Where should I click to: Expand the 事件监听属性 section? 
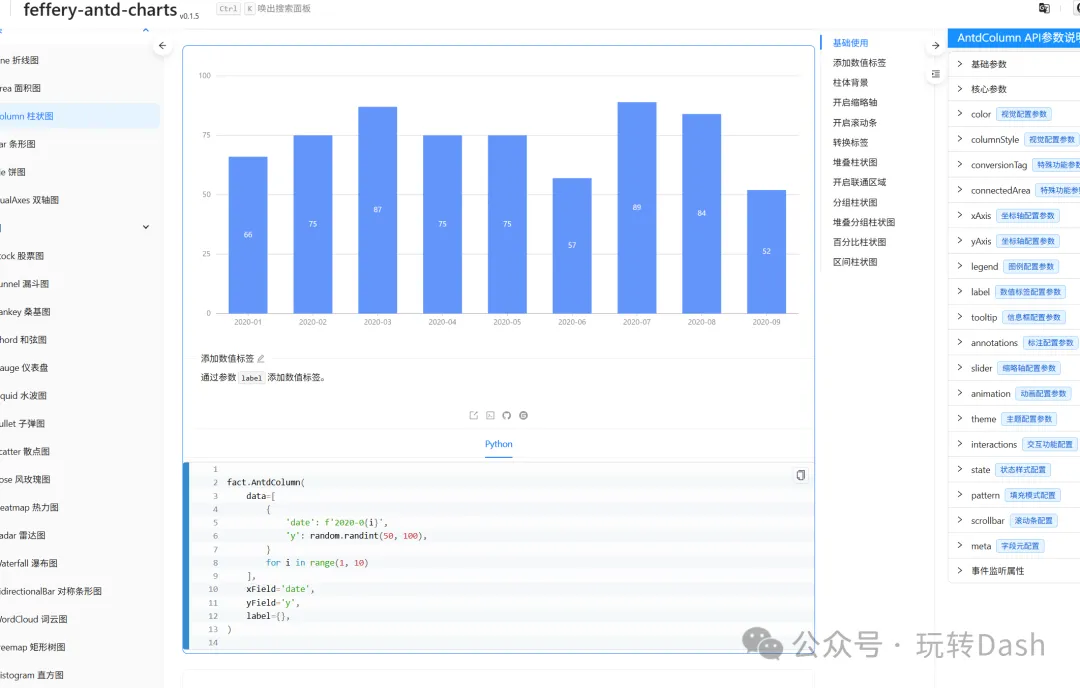[x=997, y=571]
